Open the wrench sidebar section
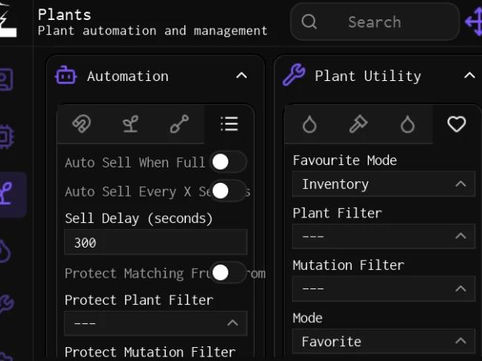 (7, 304)
